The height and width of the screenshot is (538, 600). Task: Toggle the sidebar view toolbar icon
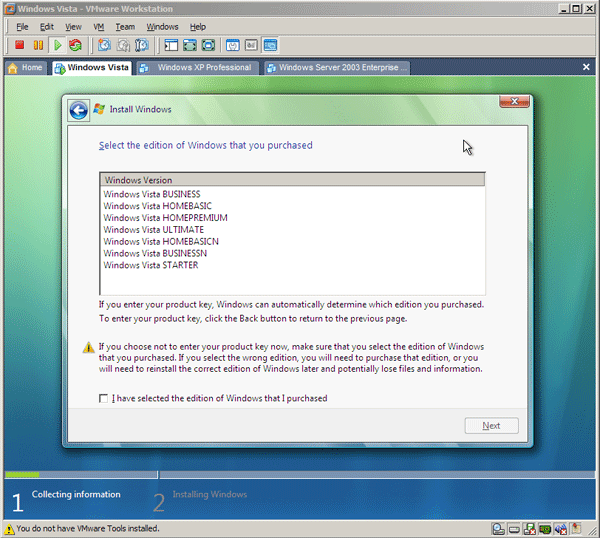171,45
